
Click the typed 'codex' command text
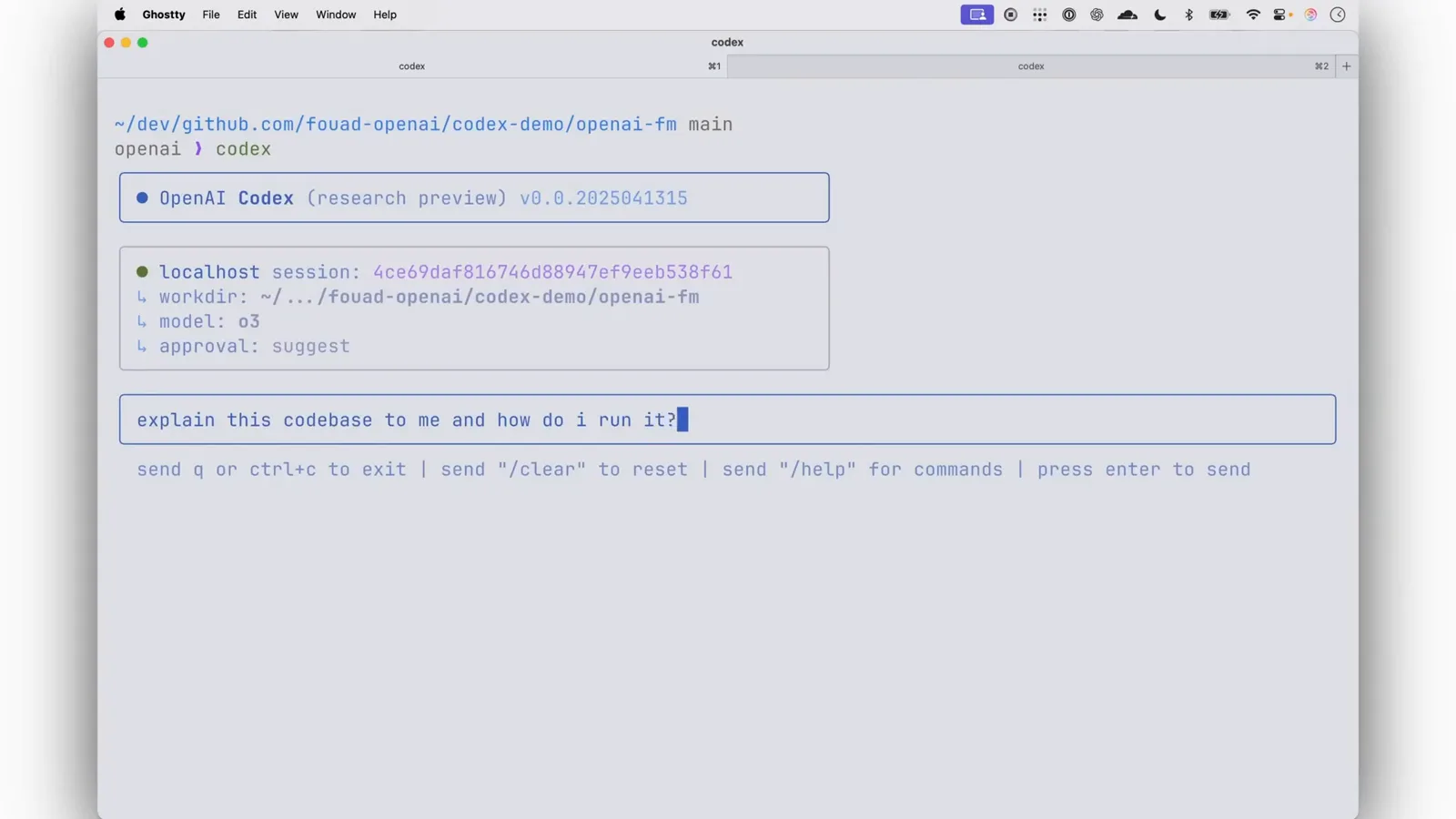(243, 149)
